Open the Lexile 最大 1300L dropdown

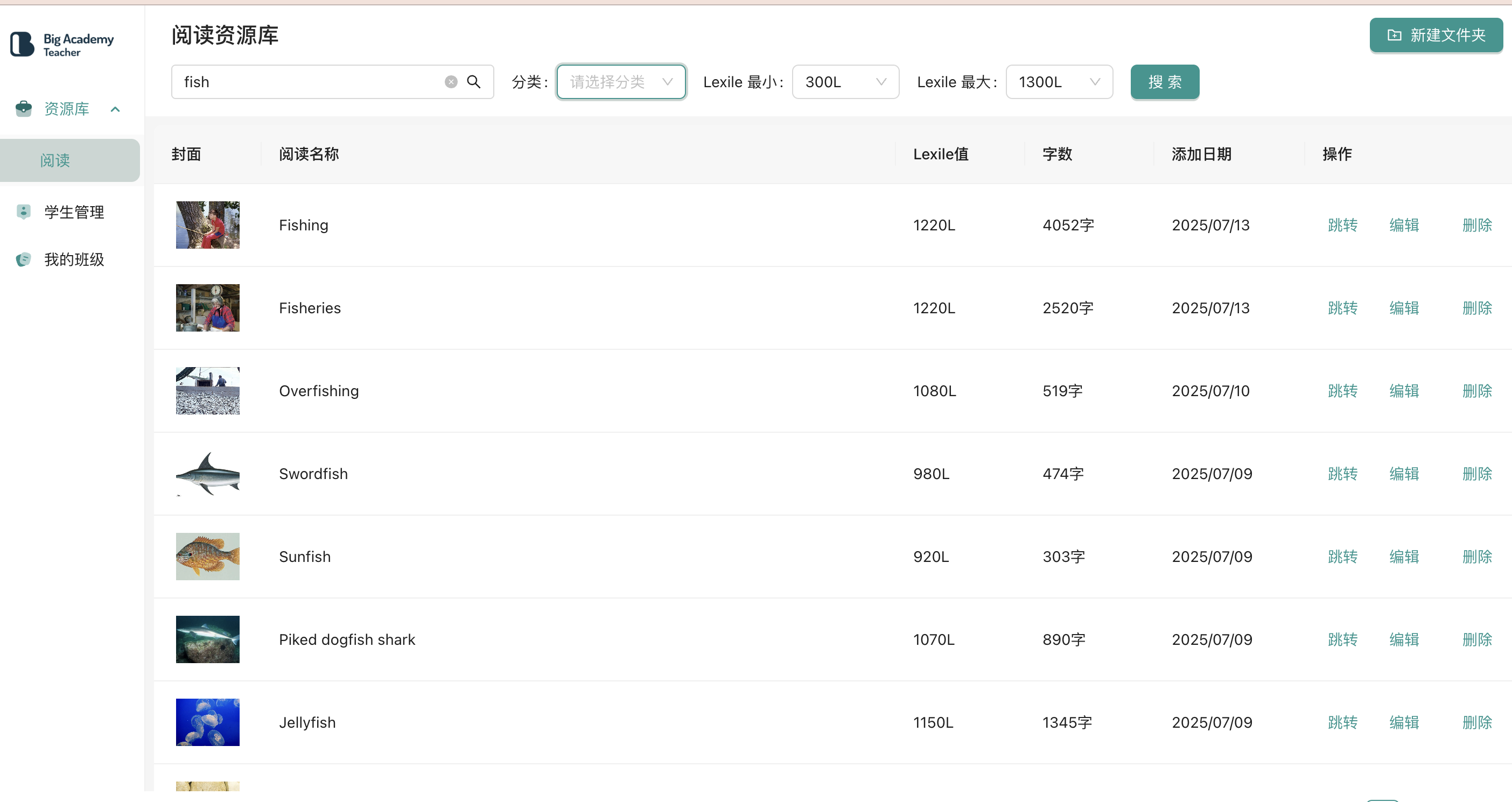click(1058, 82)
